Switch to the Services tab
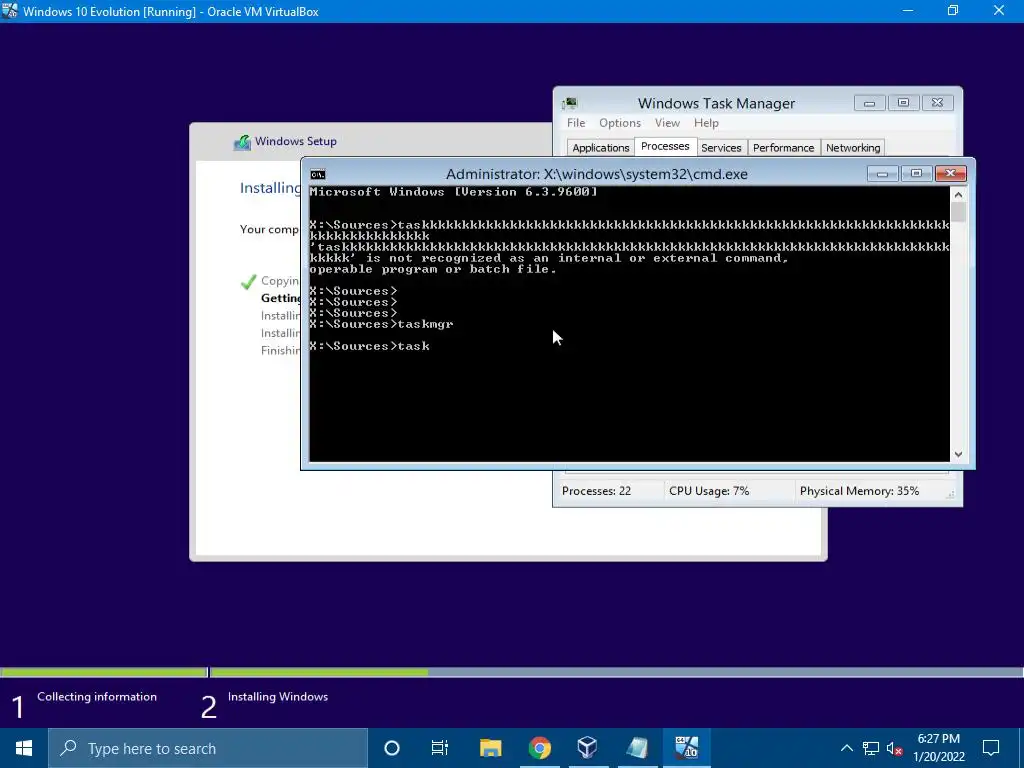Screen dimensions: 1024x768 [x=721, y=148]
